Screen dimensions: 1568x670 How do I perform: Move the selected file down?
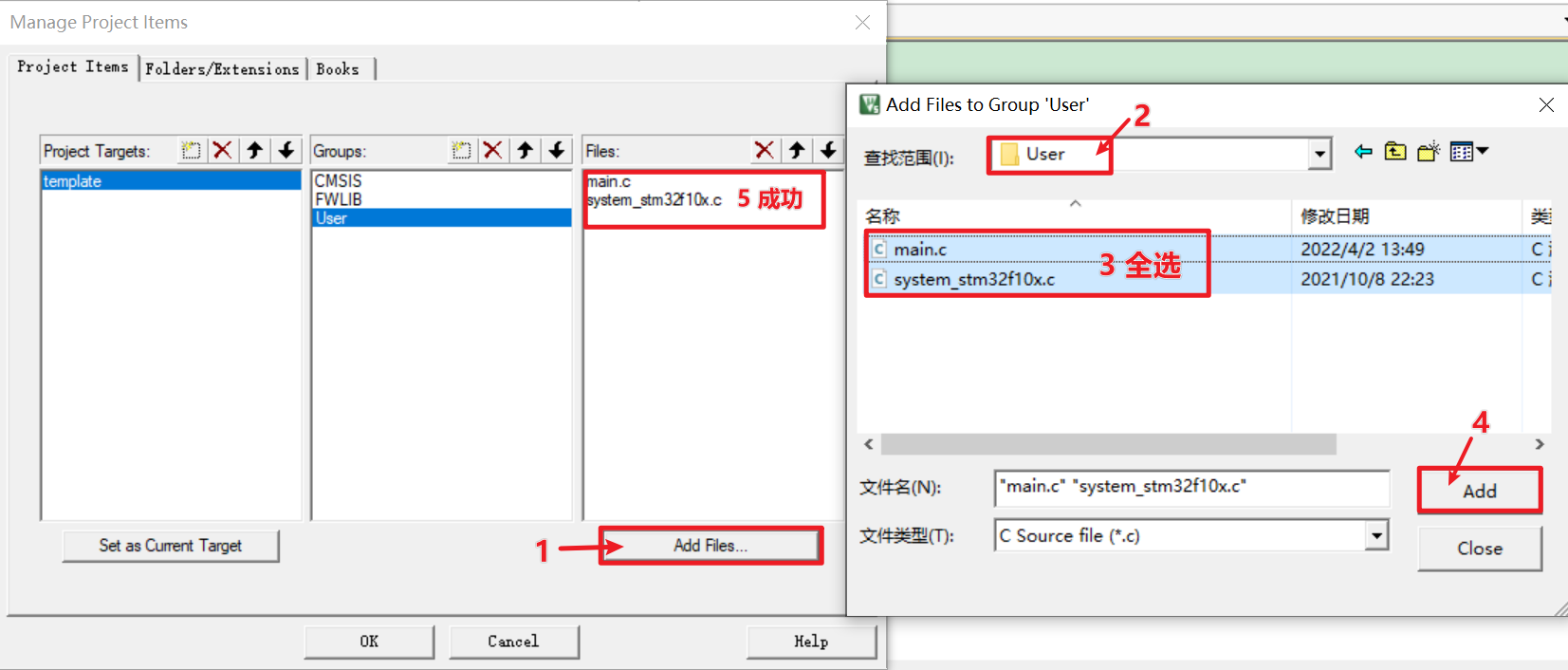pyautogui.click(x=828, y=150)
